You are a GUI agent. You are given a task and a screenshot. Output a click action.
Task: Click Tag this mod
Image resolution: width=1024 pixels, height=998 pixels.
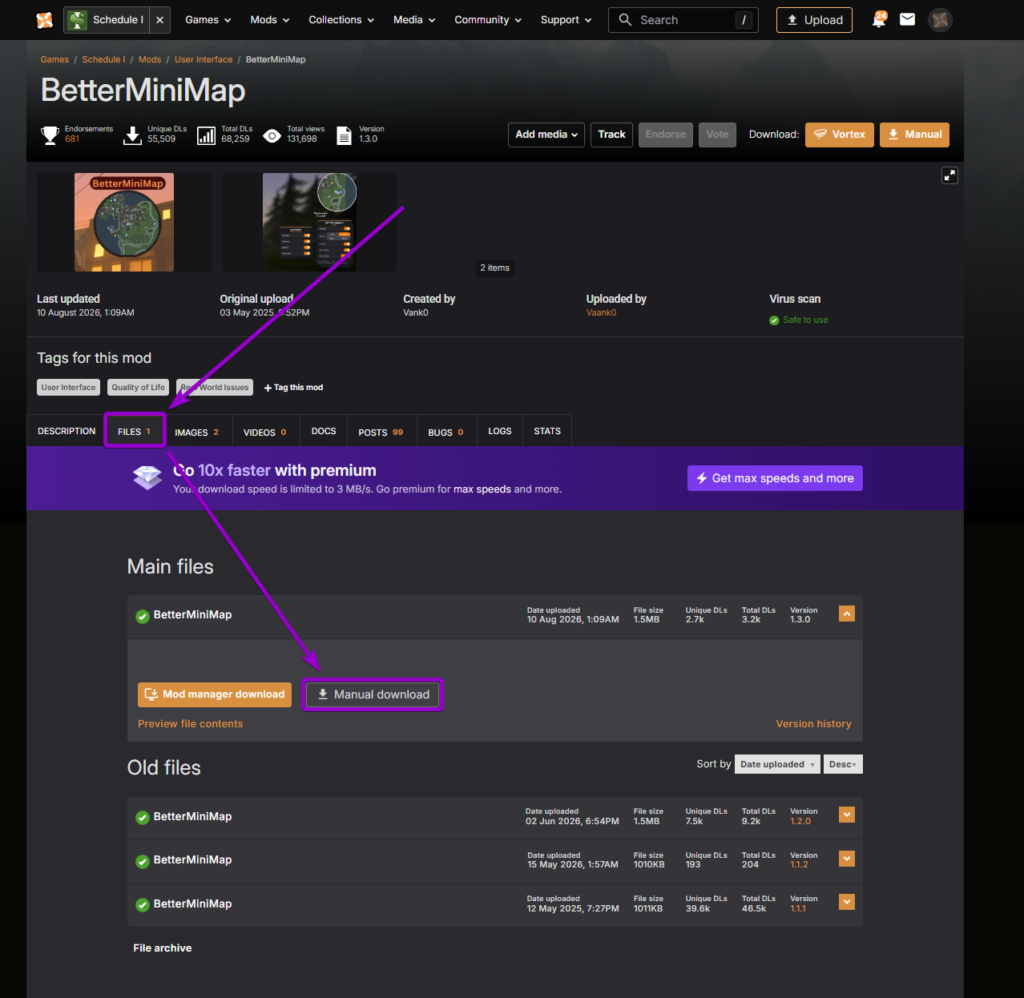[x=293, y=387]
